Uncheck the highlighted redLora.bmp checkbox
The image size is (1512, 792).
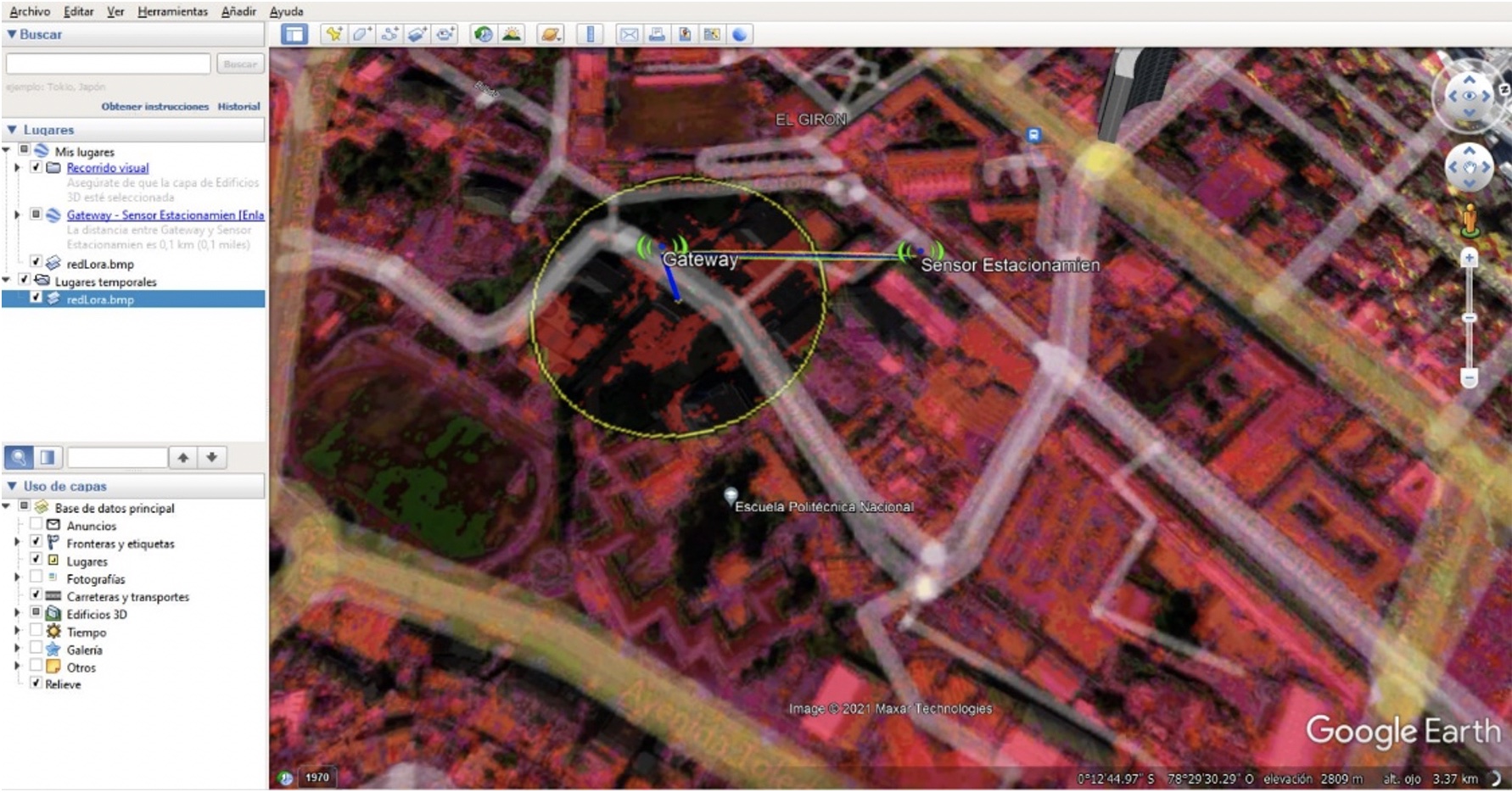(x=36, y=298)
